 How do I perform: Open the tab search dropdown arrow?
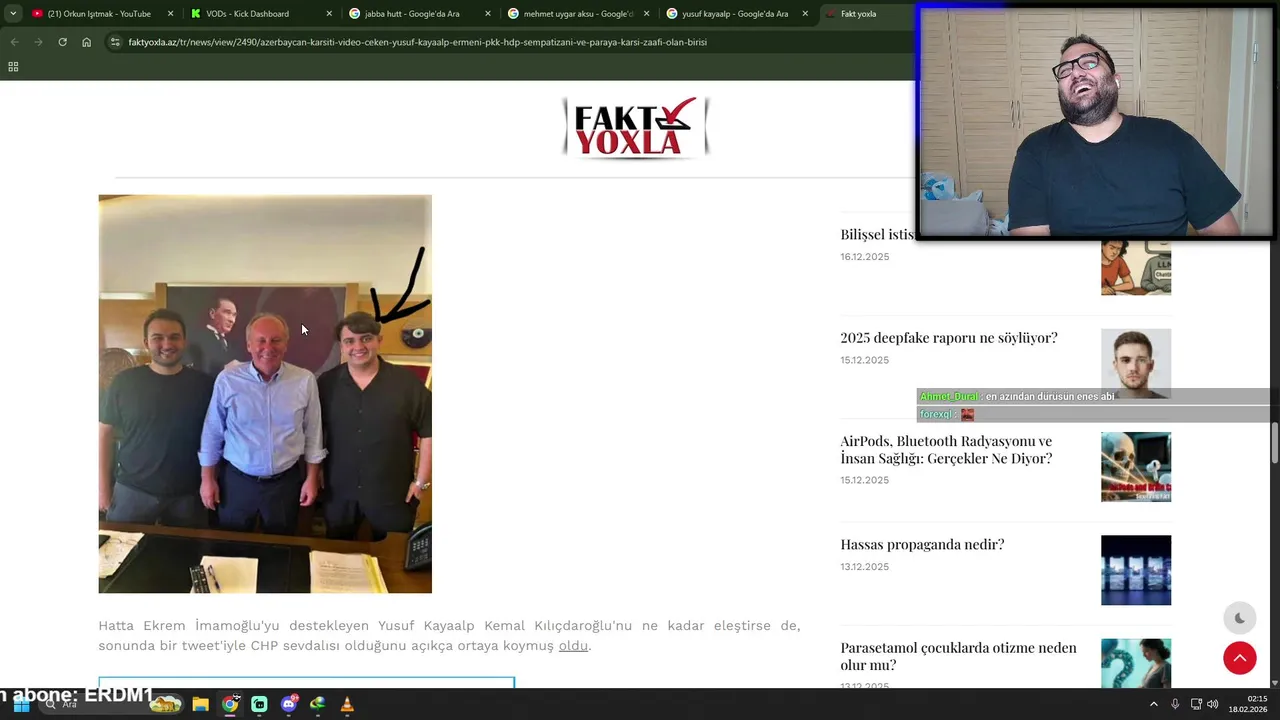pos(13,14)
